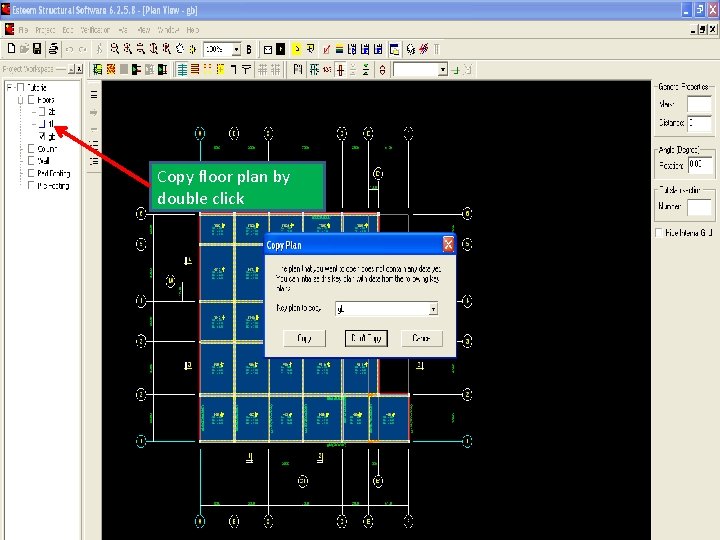Image resolution: width=720 pixels, height=540 pixels.
Task: Click the Copy button in Copy Plan dialog
Action: click(x=304, y=338)
